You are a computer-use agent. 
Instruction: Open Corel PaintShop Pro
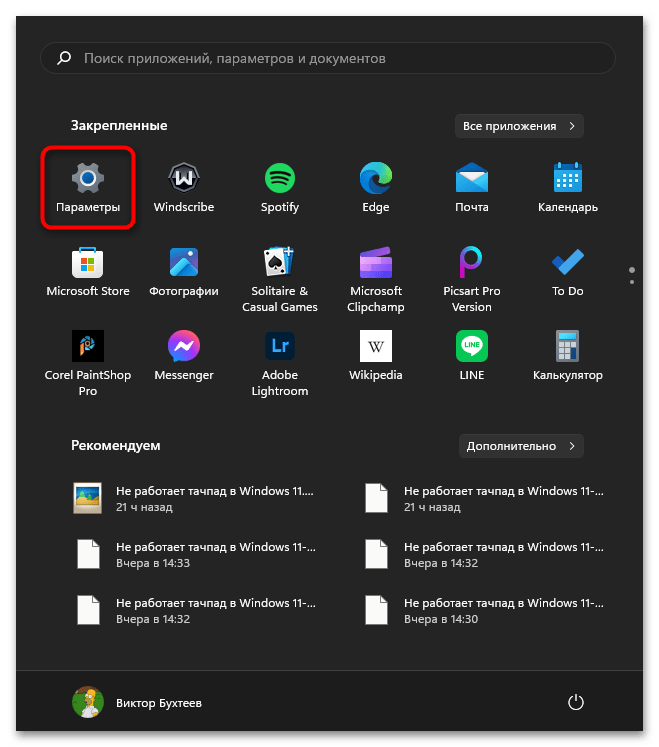(88, 363)
